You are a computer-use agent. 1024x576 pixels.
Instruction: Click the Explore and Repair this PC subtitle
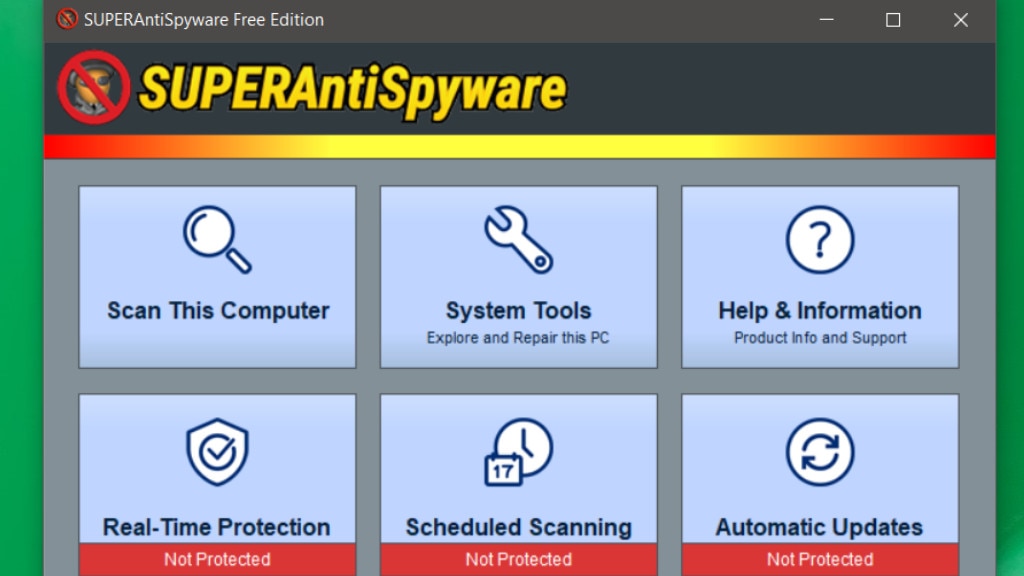click(x=517, y=337)
